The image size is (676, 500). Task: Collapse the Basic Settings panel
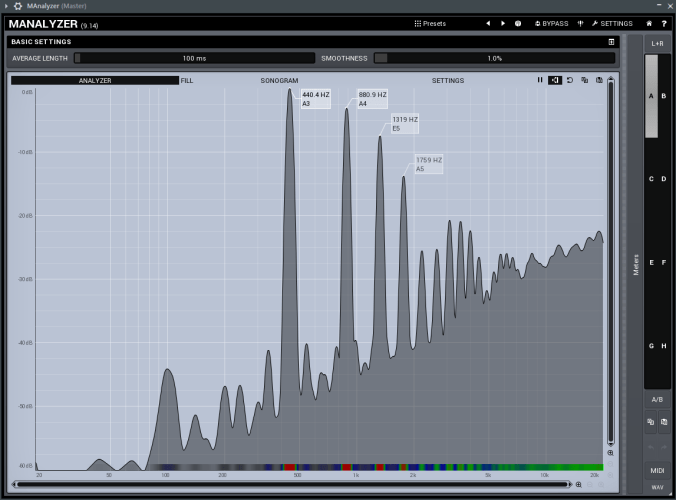pos(611,42)
